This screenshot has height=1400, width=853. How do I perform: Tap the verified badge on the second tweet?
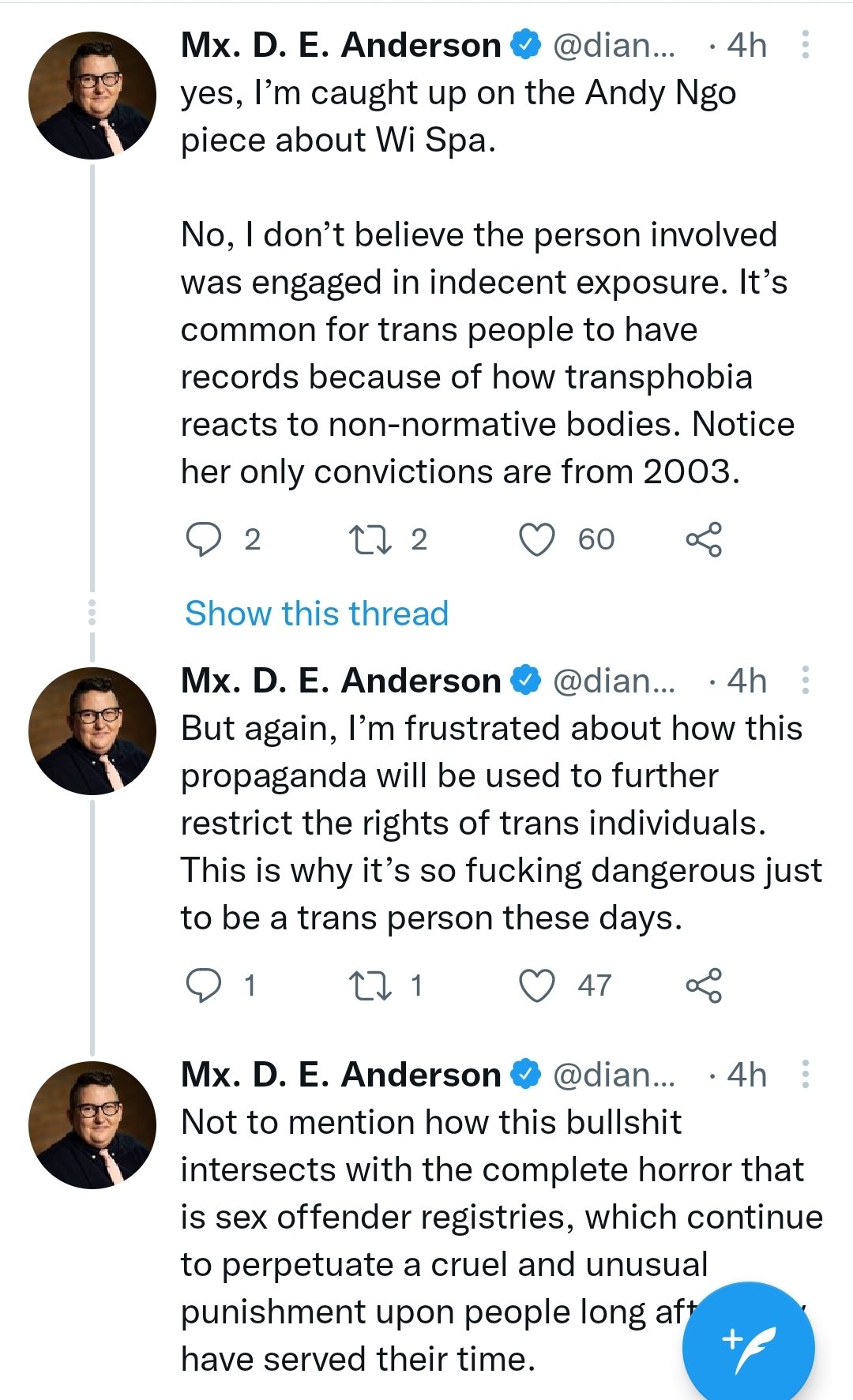(x=526, y=680)
